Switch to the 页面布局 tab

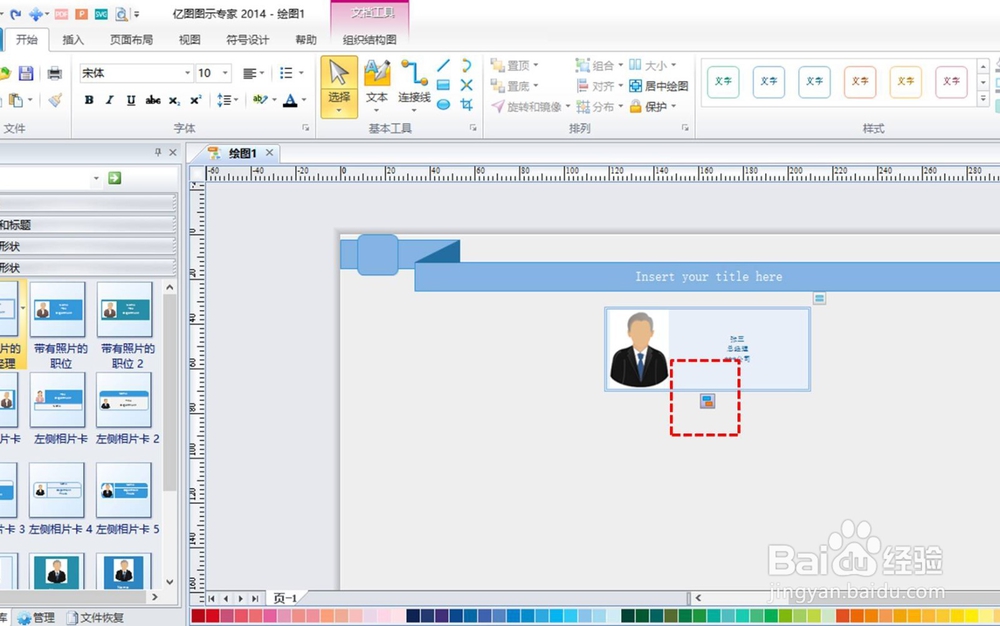[x=131, y=40]
